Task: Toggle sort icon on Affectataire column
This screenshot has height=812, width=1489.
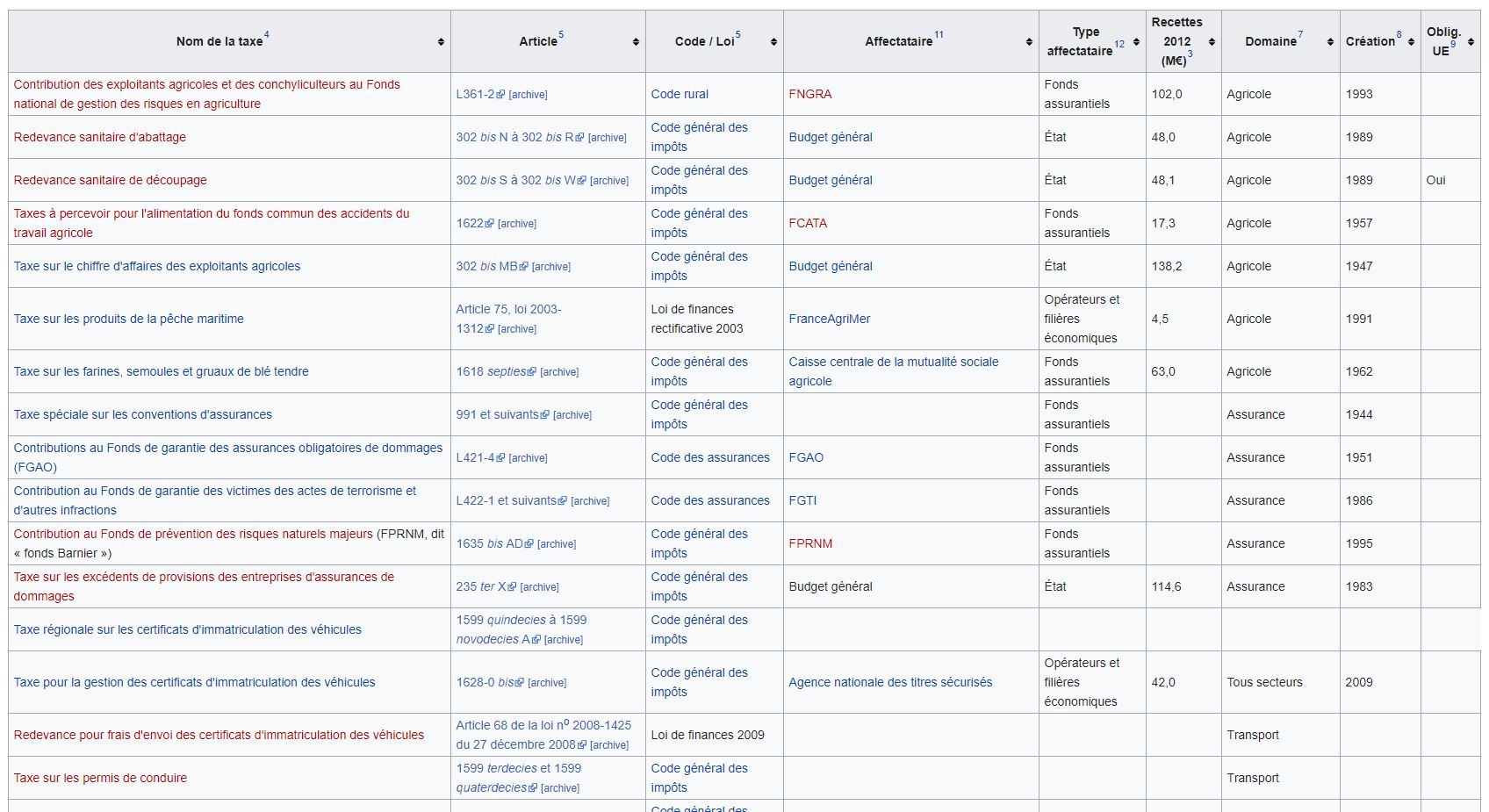Action: (1029, 42)
